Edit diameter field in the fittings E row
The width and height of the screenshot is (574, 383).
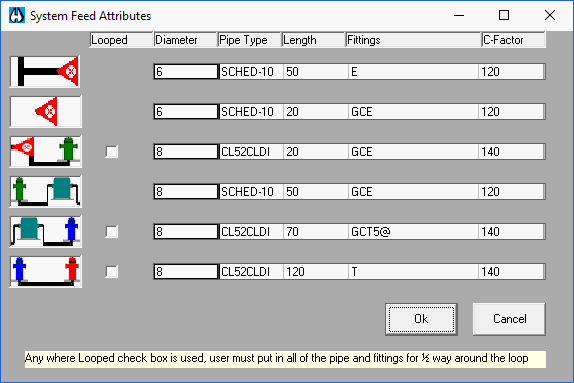[x=186, y=71]
